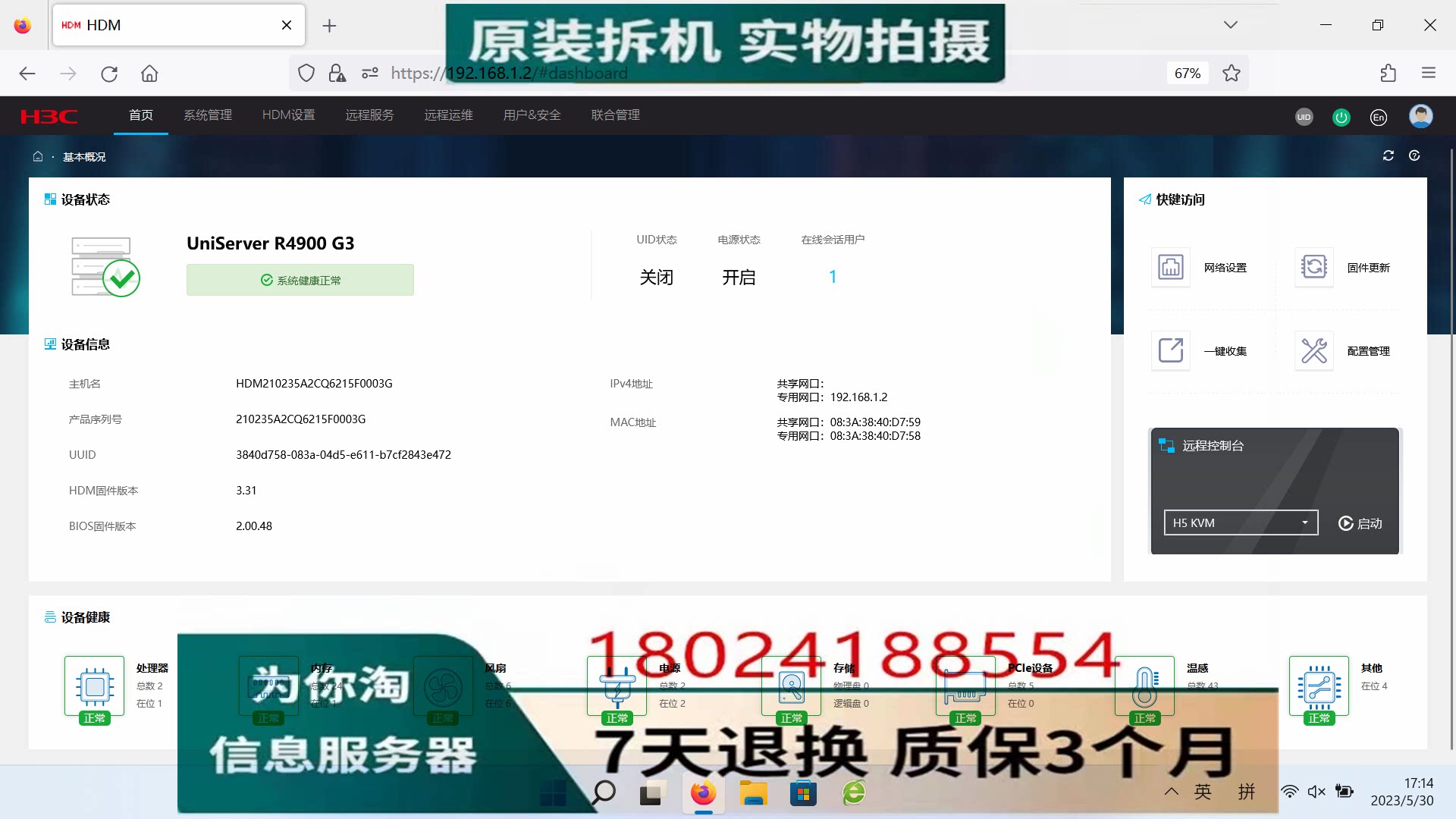Image resolution: width=1456 pixels, height=819 pixels.
Task: Open the 远程运维 menu
Action: tap(449, 115)
